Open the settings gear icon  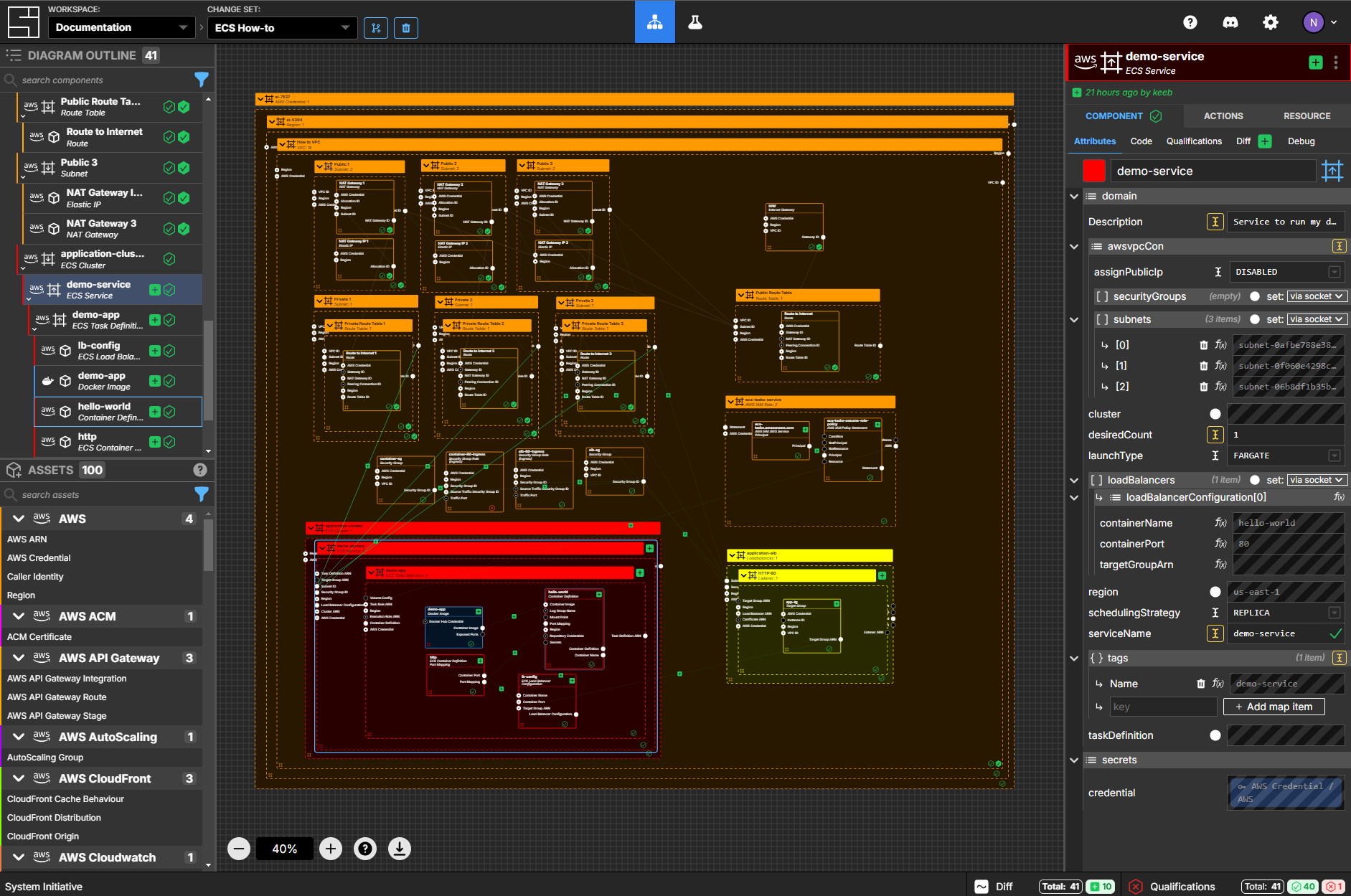click(1270, 22)
